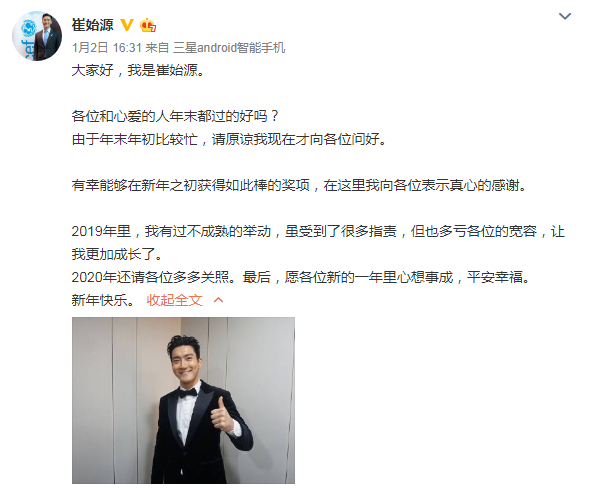Image resolution: width=591 pixels, height=488 pixels.
Task: Click the crown membership icon
Action: pos(148,25)
